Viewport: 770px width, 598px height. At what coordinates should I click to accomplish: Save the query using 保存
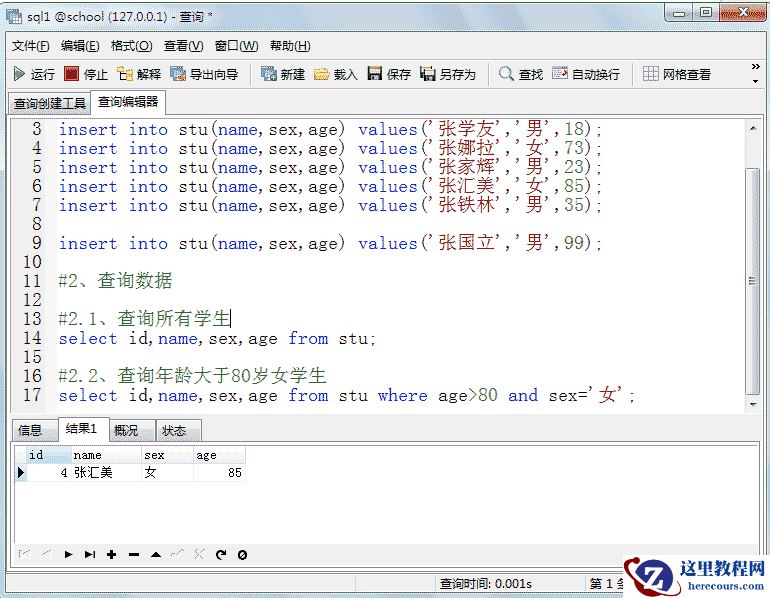tap(389, 74)
